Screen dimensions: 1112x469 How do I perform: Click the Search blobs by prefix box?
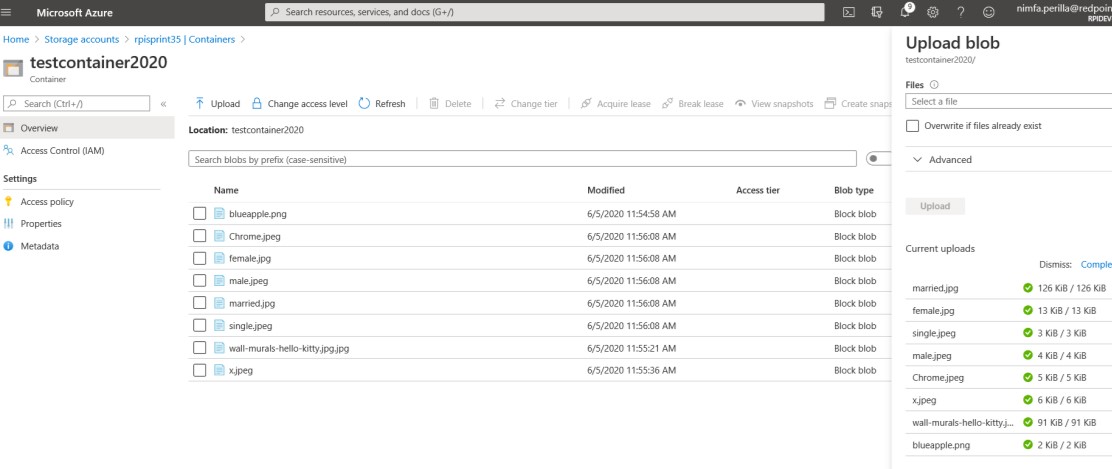point(522,159)
